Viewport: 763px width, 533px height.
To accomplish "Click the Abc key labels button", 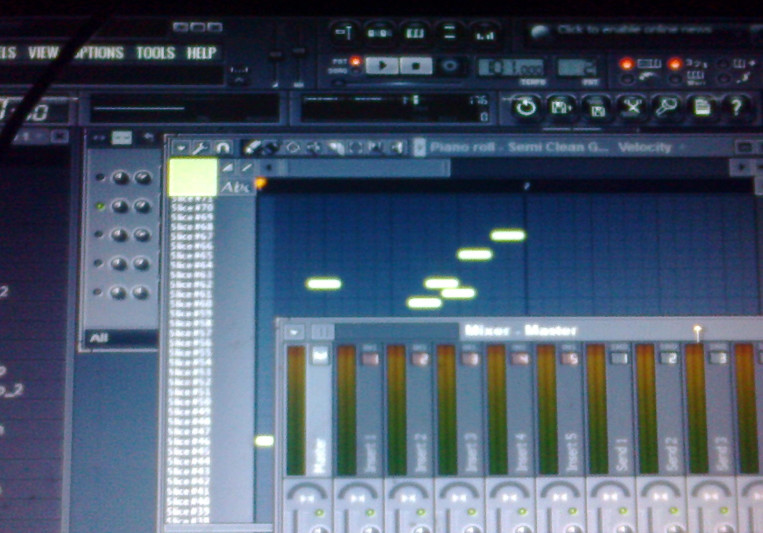I will click(236, 187).
